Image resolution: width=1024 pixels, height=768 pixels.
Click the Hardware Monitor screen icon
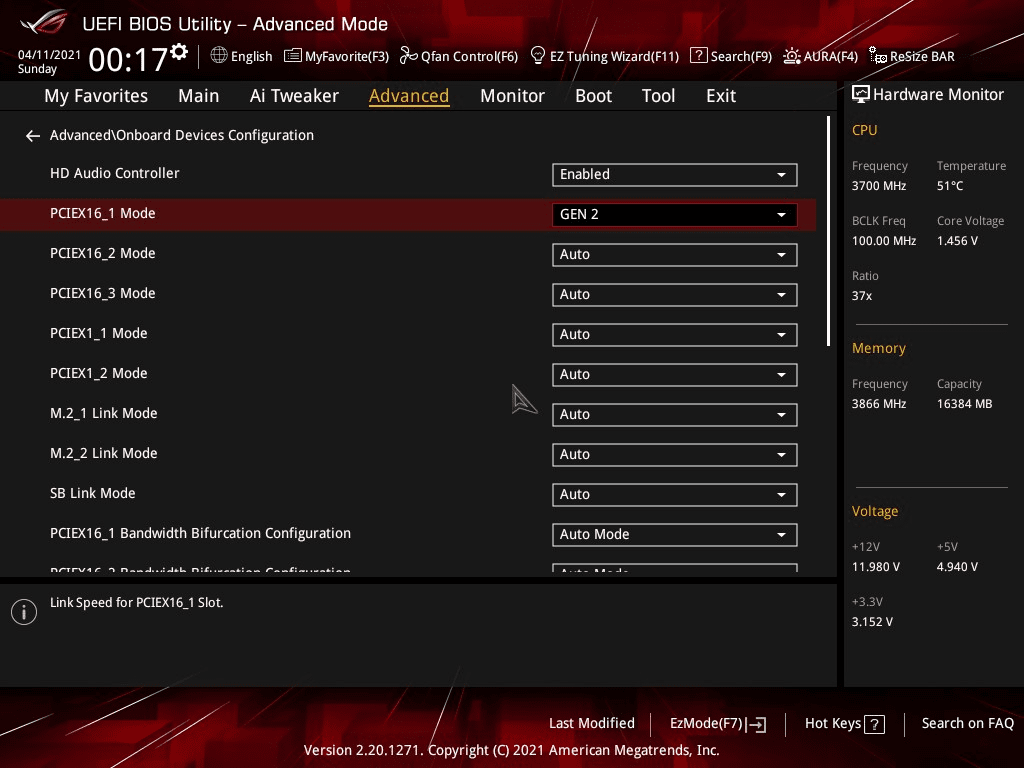861,95
